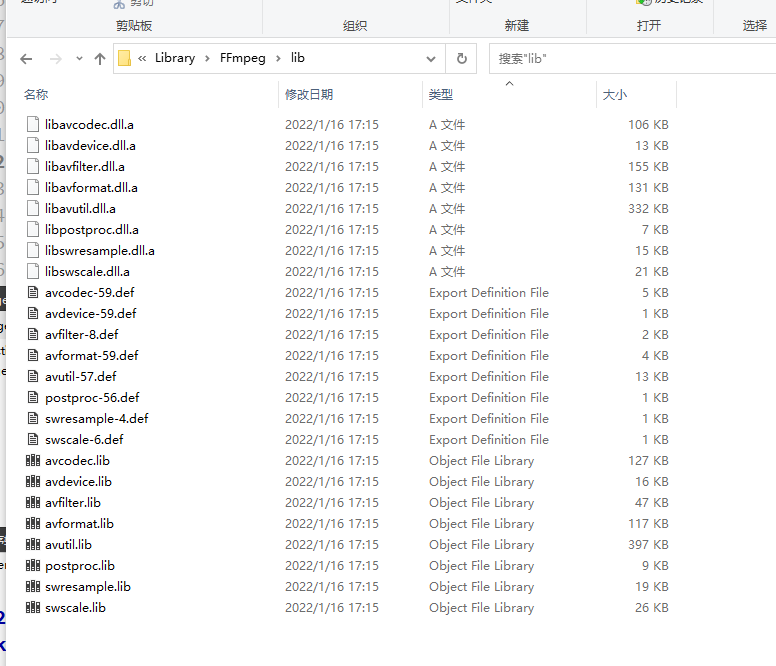
Task: Click the avcodec-59.def document icon
Action: coord(33,292)
